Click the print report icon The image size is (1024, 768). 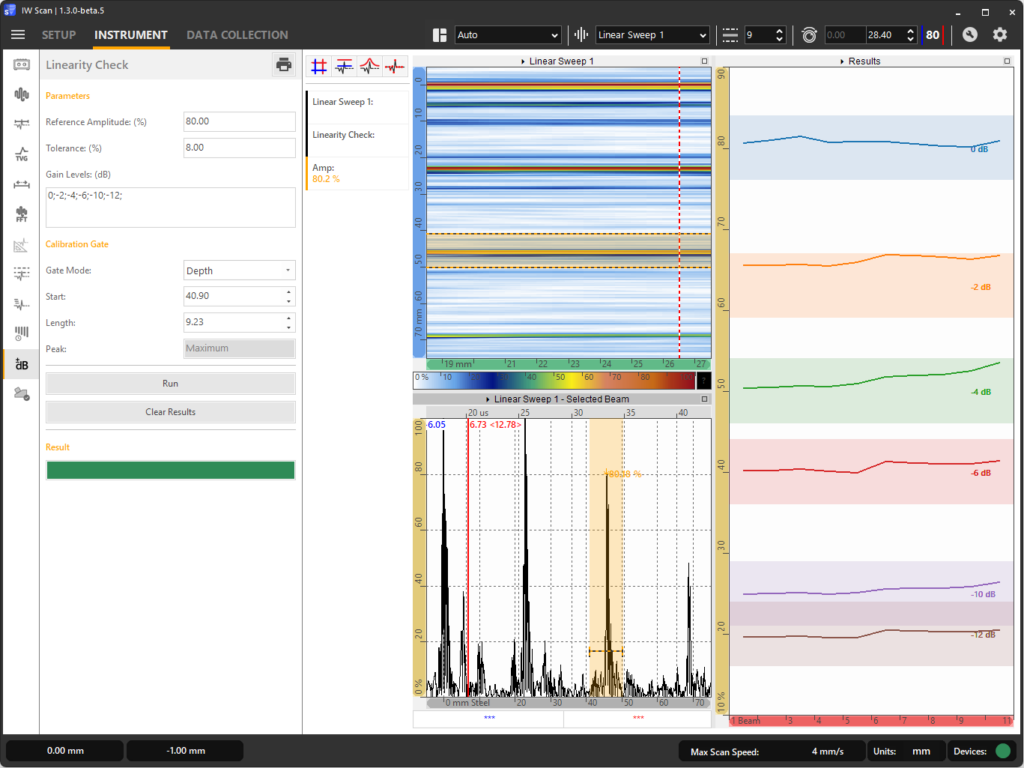point(284,65)
